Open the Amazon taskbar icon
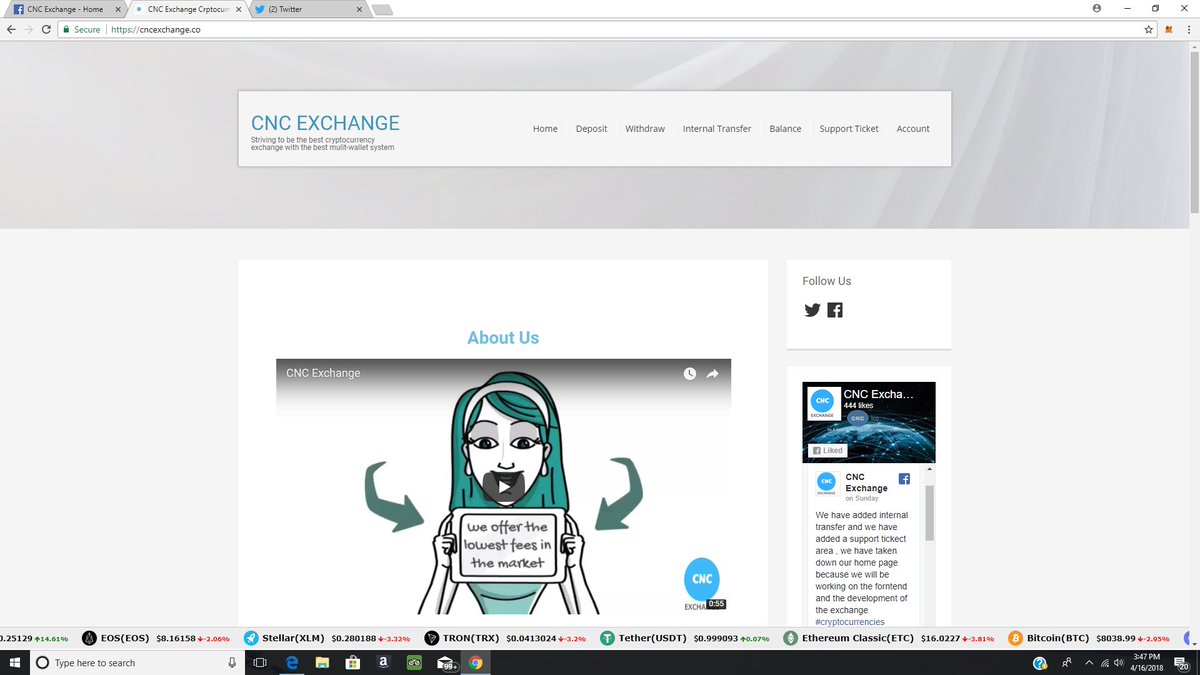 [x=383, y=662]
